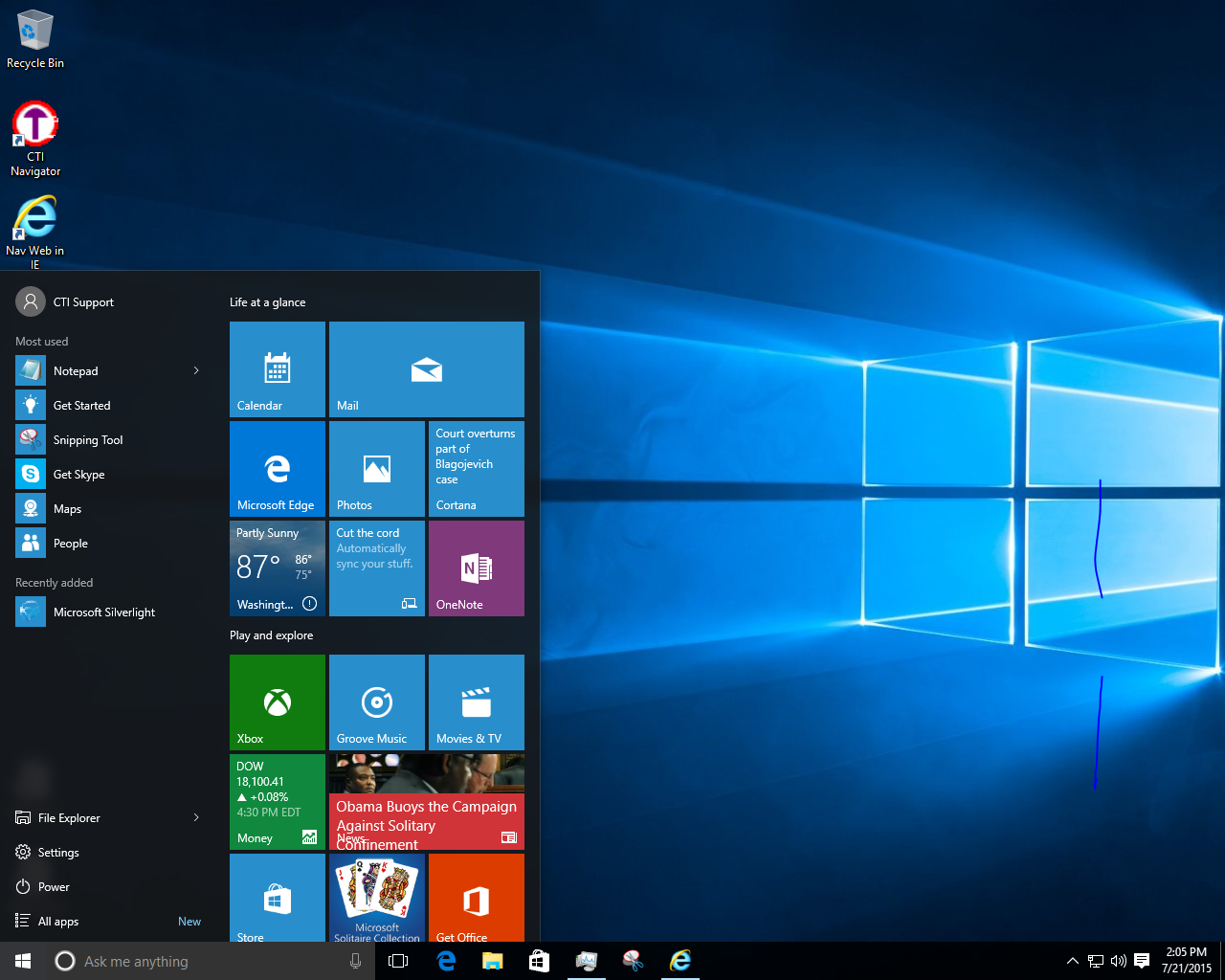Open Action Center notifications icon
The image size is (1225, 980).
pos(1142,961)
